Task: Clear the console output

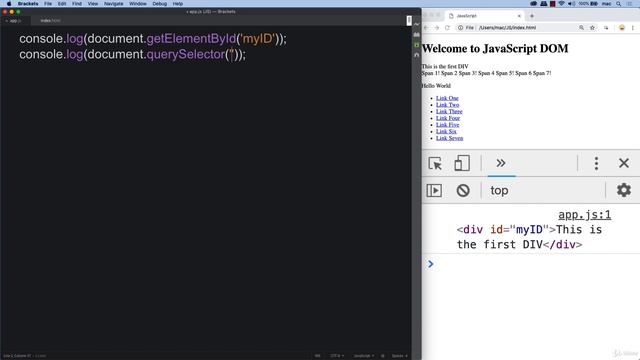Action: coord(463,190)
